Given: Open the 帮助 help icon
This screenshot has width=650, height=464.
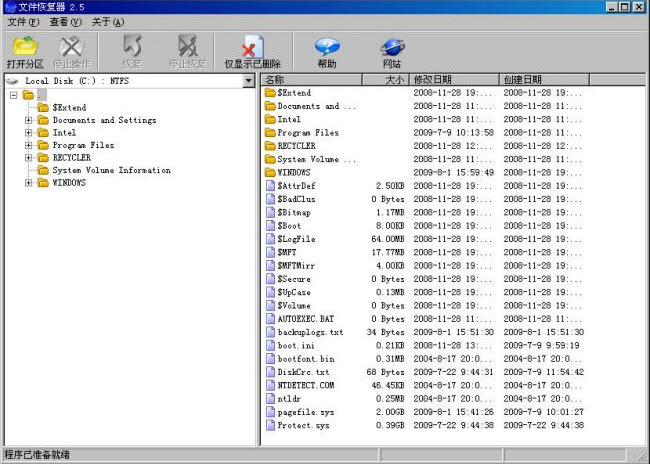Looking at the screenshot, I should pyautogui.click(x=327, y=46).
